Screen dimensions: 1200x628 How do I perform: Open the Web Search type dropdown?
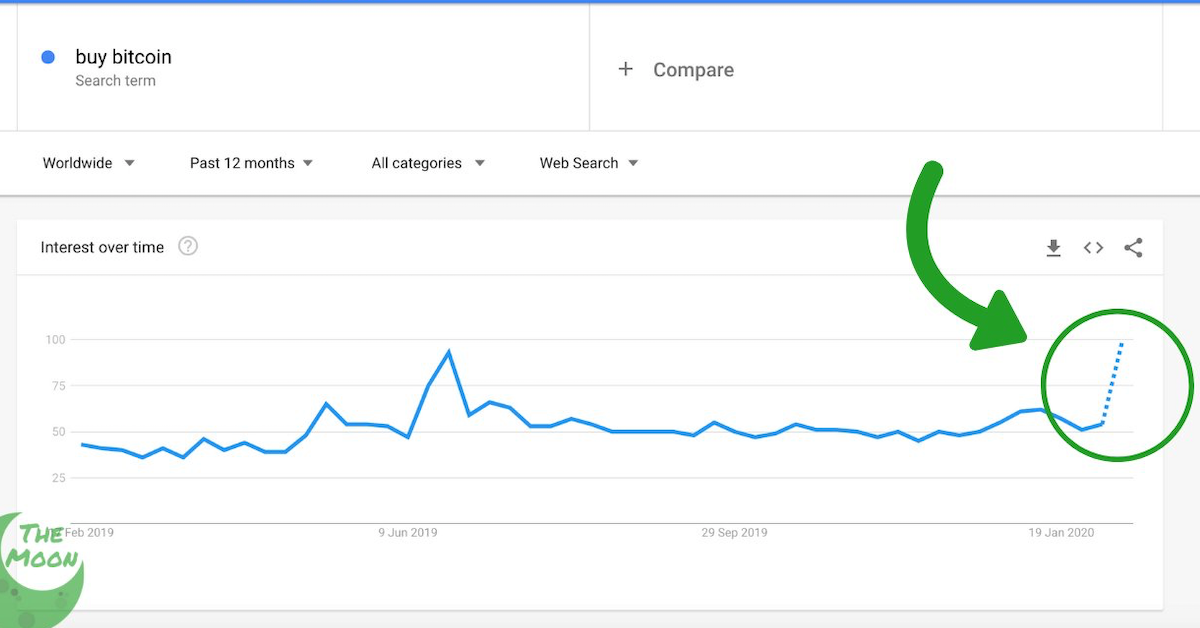click(x=588, y=162)
